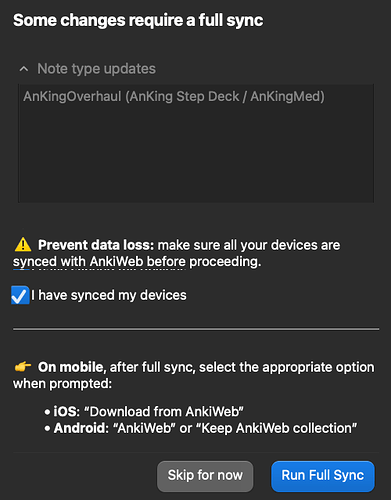Screen dimensions: 391x500
Task: Start sync with Run Full Sync button
Action: (323, 476)
